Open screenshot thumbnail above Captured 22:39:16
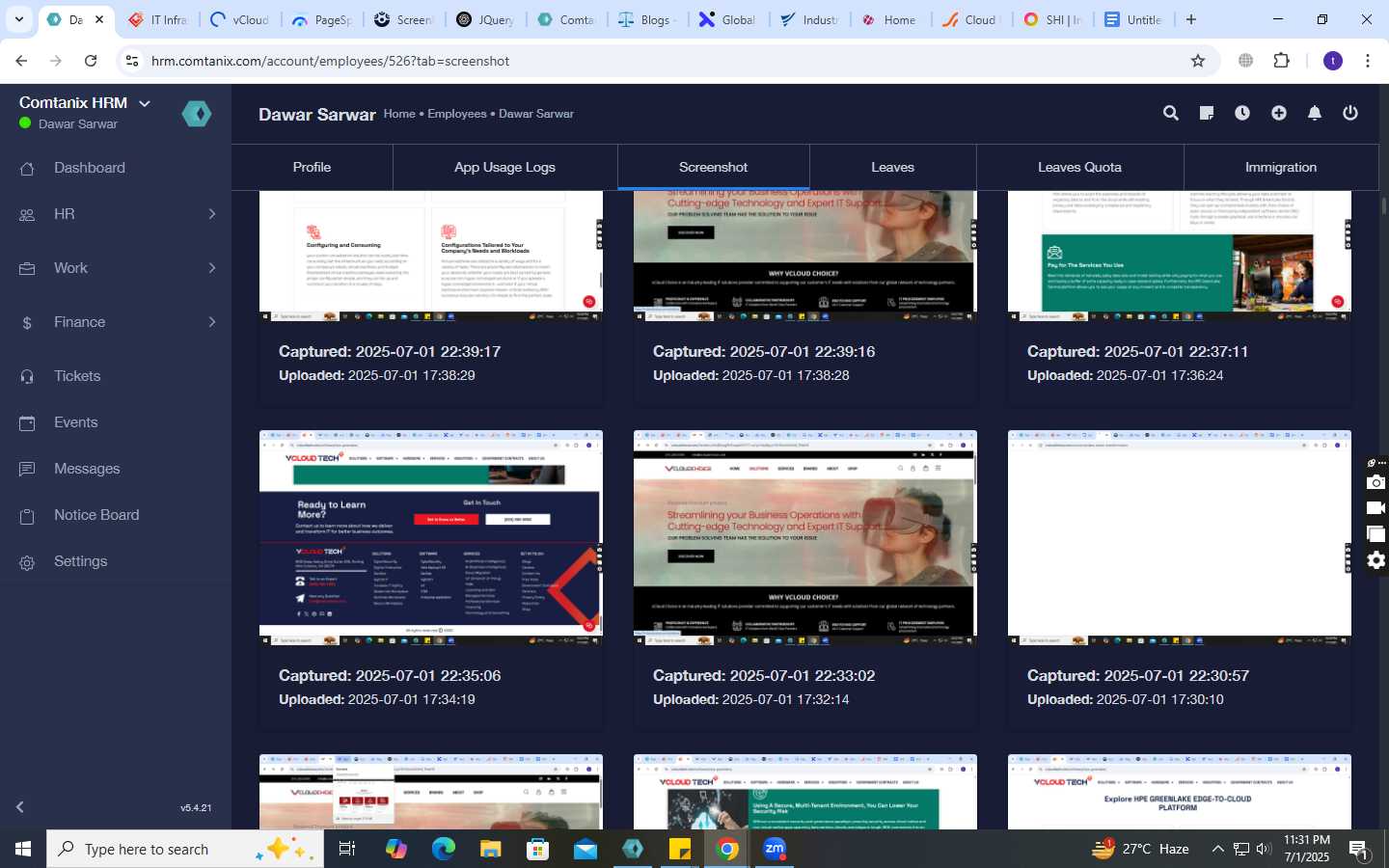 coord(805,256)
